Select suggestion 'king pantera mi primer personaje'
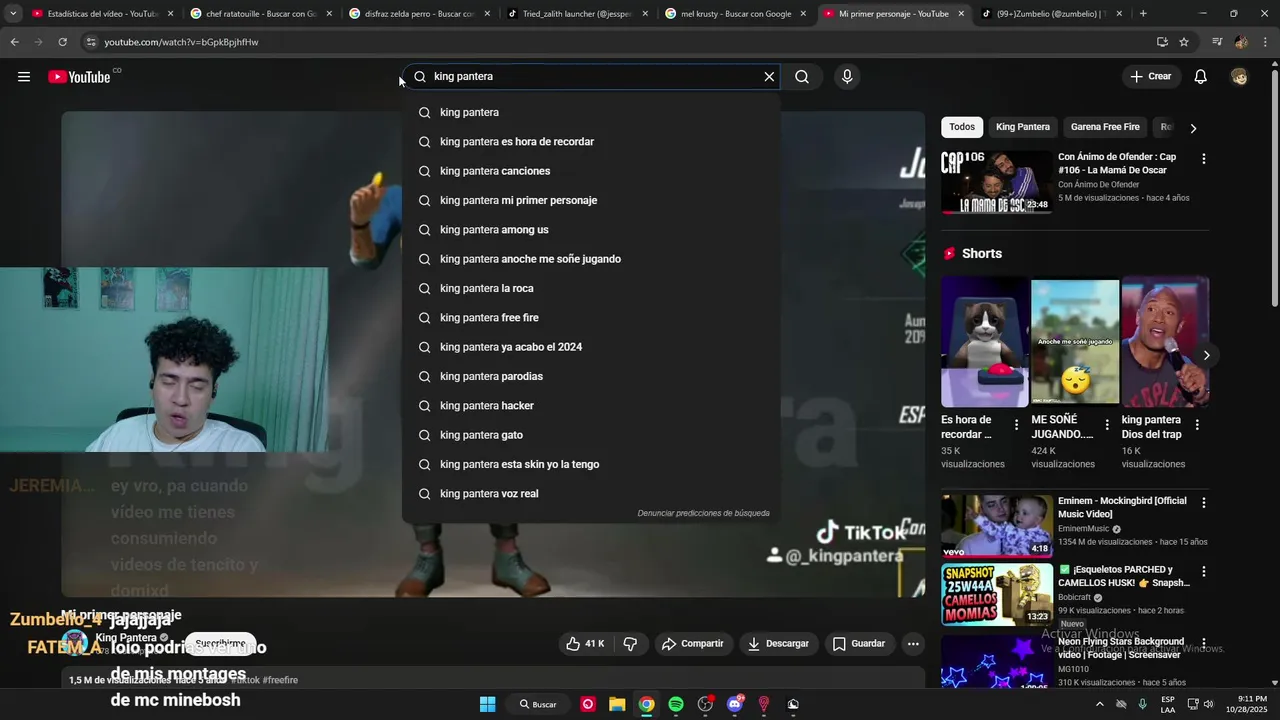Viewport: 1280px width, 720px height. click(x=590, y=200)
